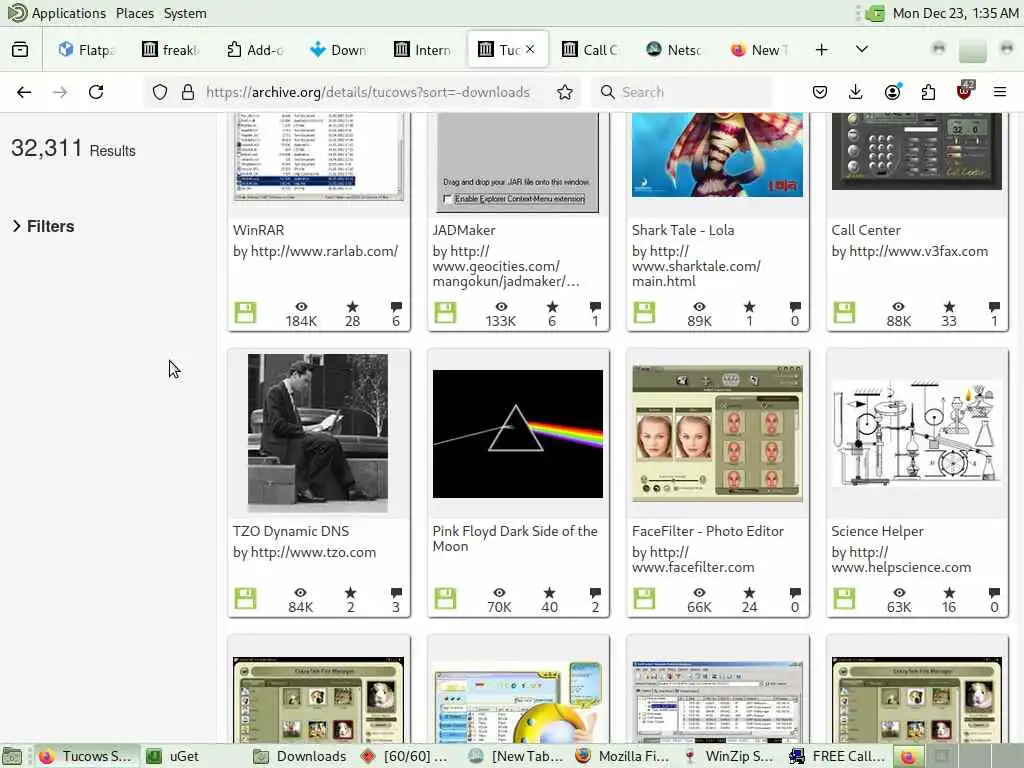Click the system tray notification icon
The image size is (1024, 768).
[x=874, y=13]
